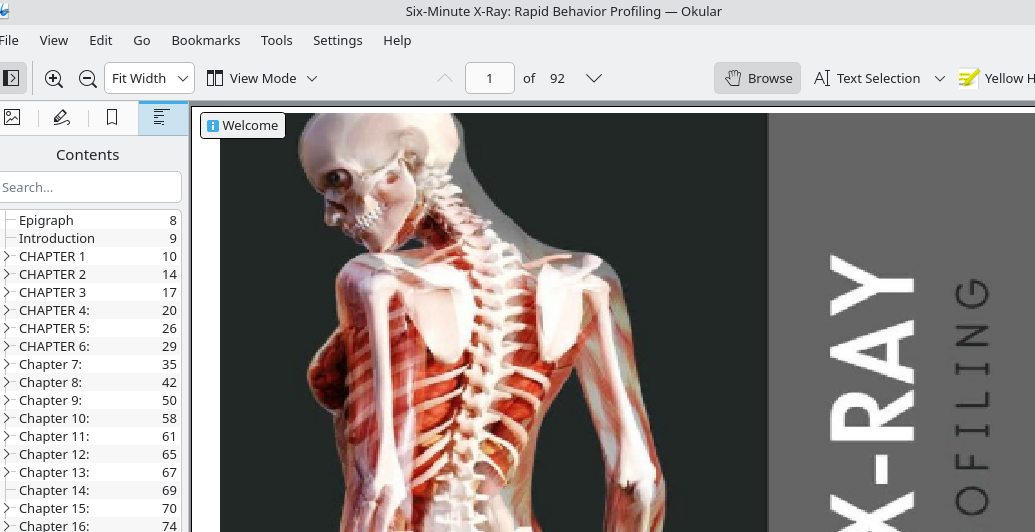Click the Contents search field

click(89, 187)
